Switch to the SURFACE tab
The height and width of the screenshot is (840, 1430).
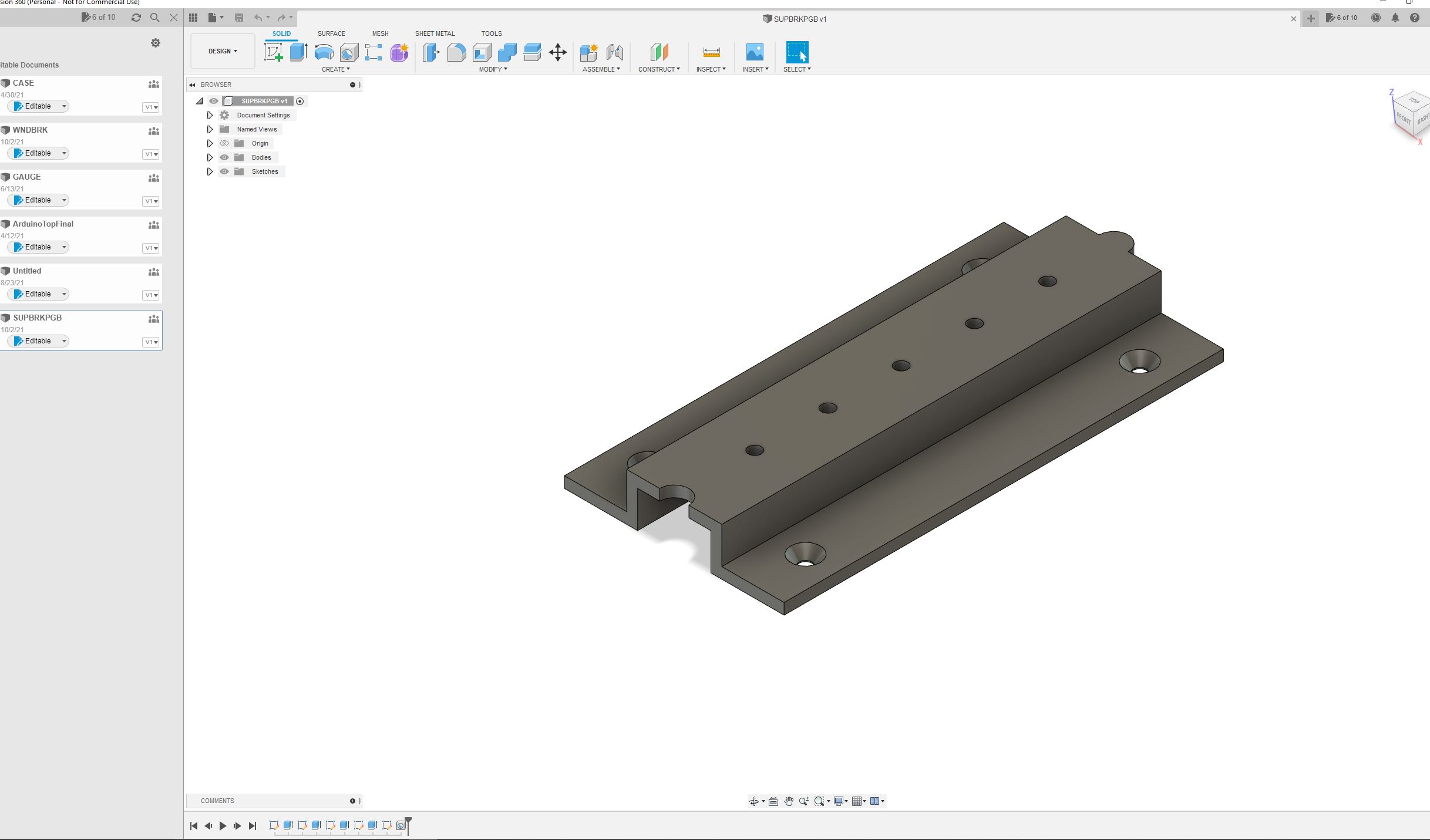[331, 33]
